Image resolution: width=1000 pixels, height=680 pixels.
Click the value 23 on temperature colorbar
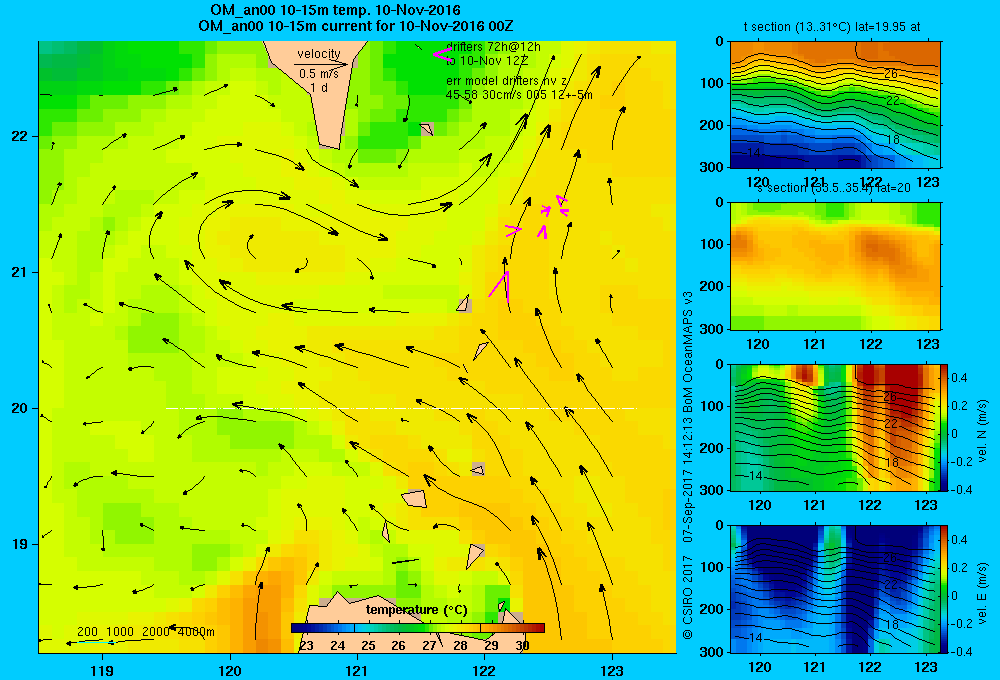pyautogui.click(x=306, y=646)
